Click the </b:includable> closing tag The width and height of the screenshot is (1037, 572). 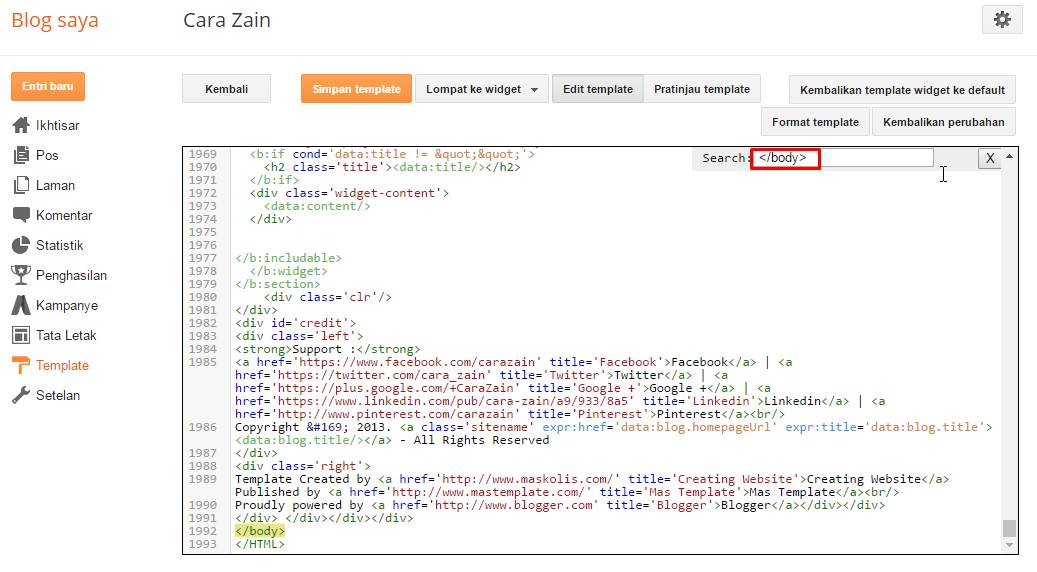tap(288, 258)
